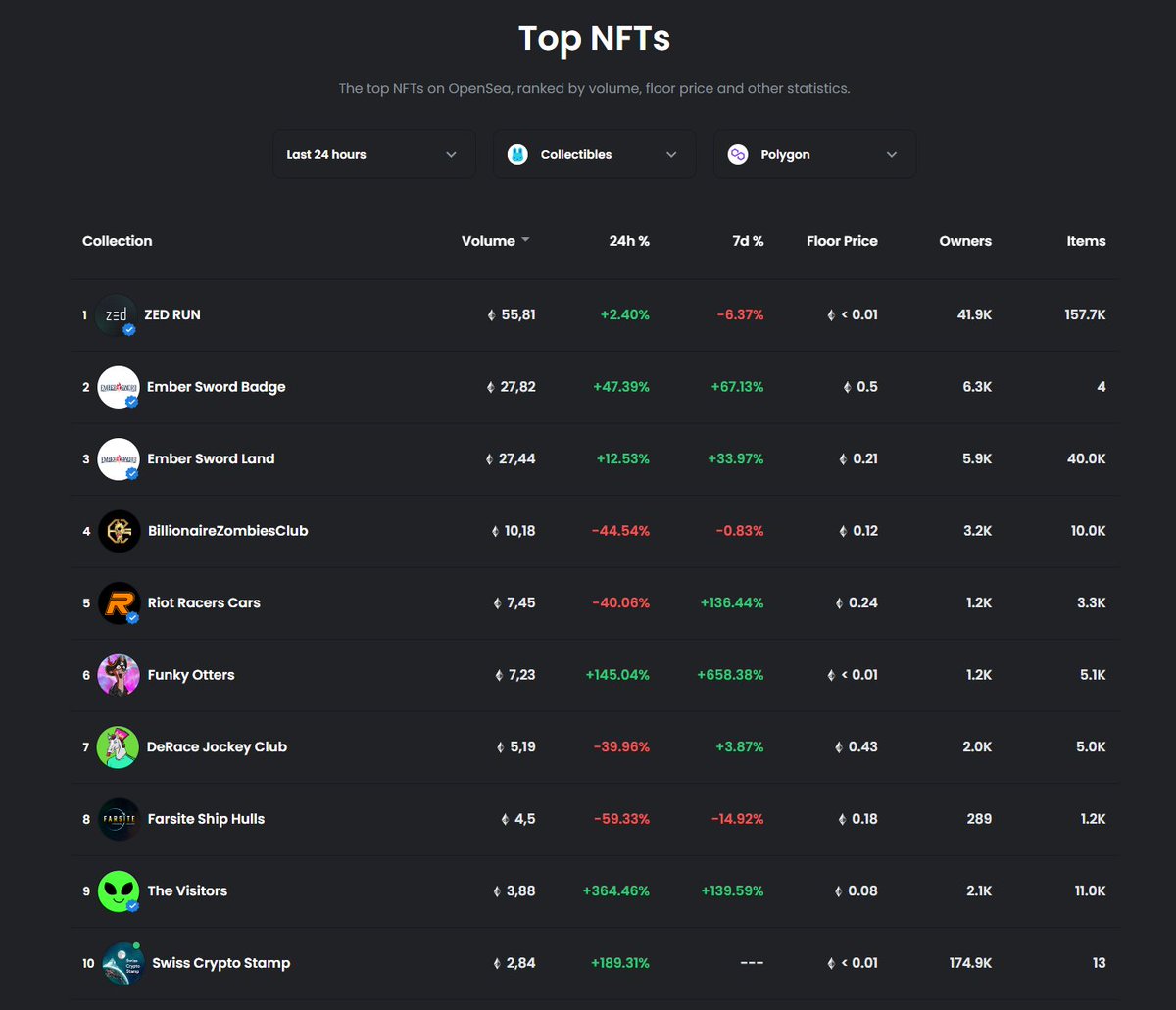Select the Funky Otters avatar image
This screenshot has height=1010, width=1176.
tap(118, 674)
